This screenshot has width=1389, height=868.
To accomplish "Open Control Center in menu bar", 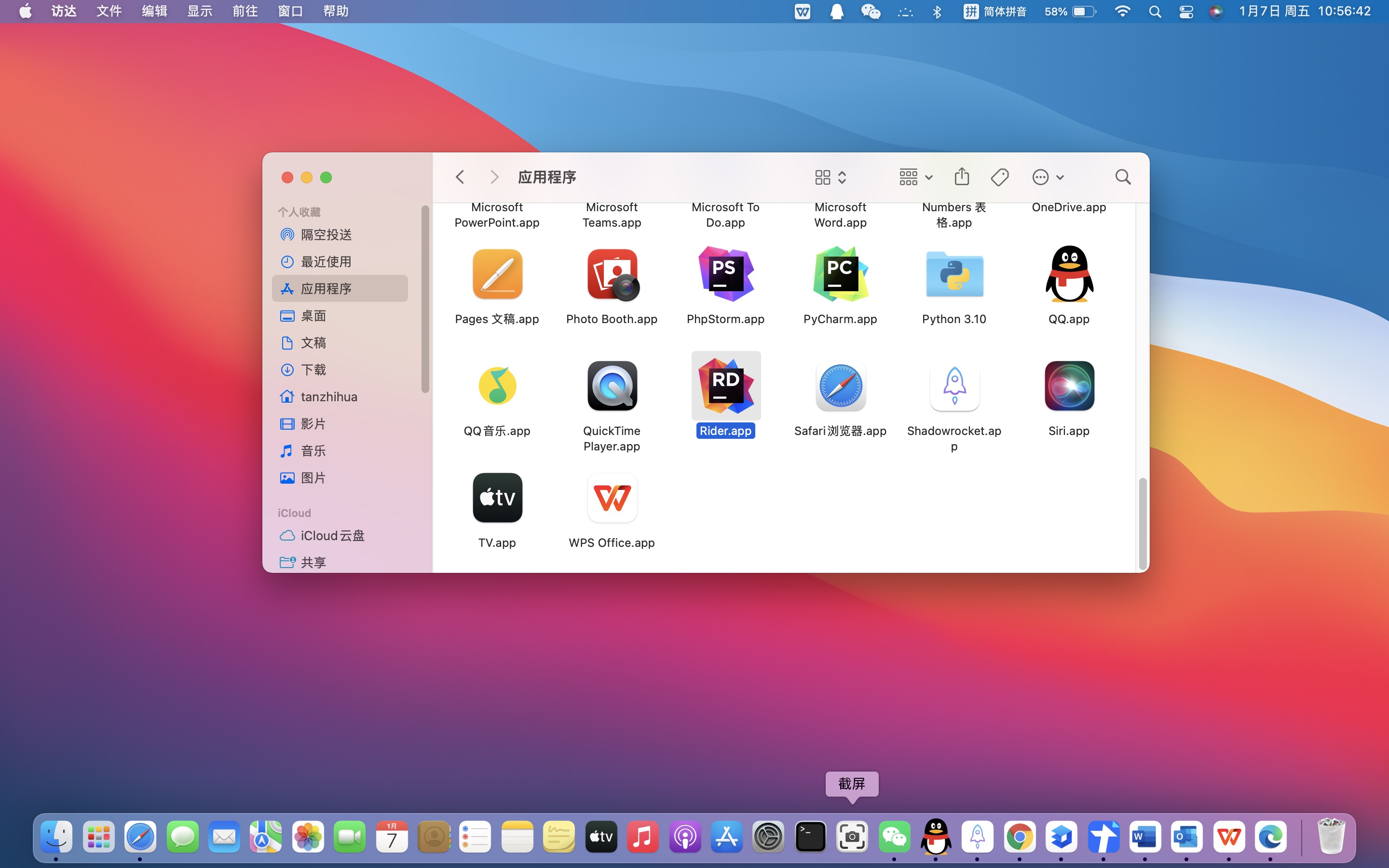I will (x=1186, y=12).
